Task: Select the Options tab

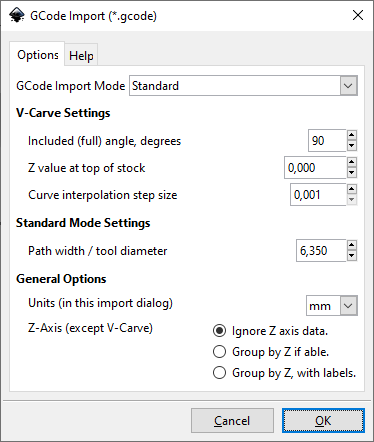Action: coord(37,55)
